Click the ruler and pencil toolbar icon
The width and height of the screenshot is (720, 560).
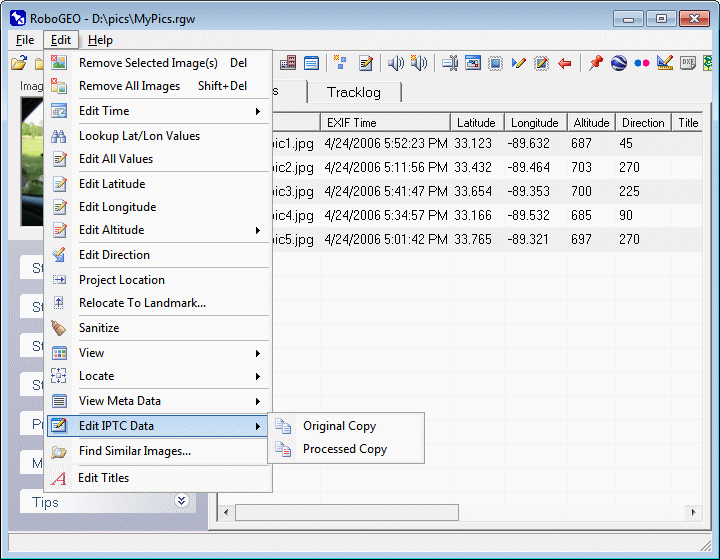click(x=665, y=63)
